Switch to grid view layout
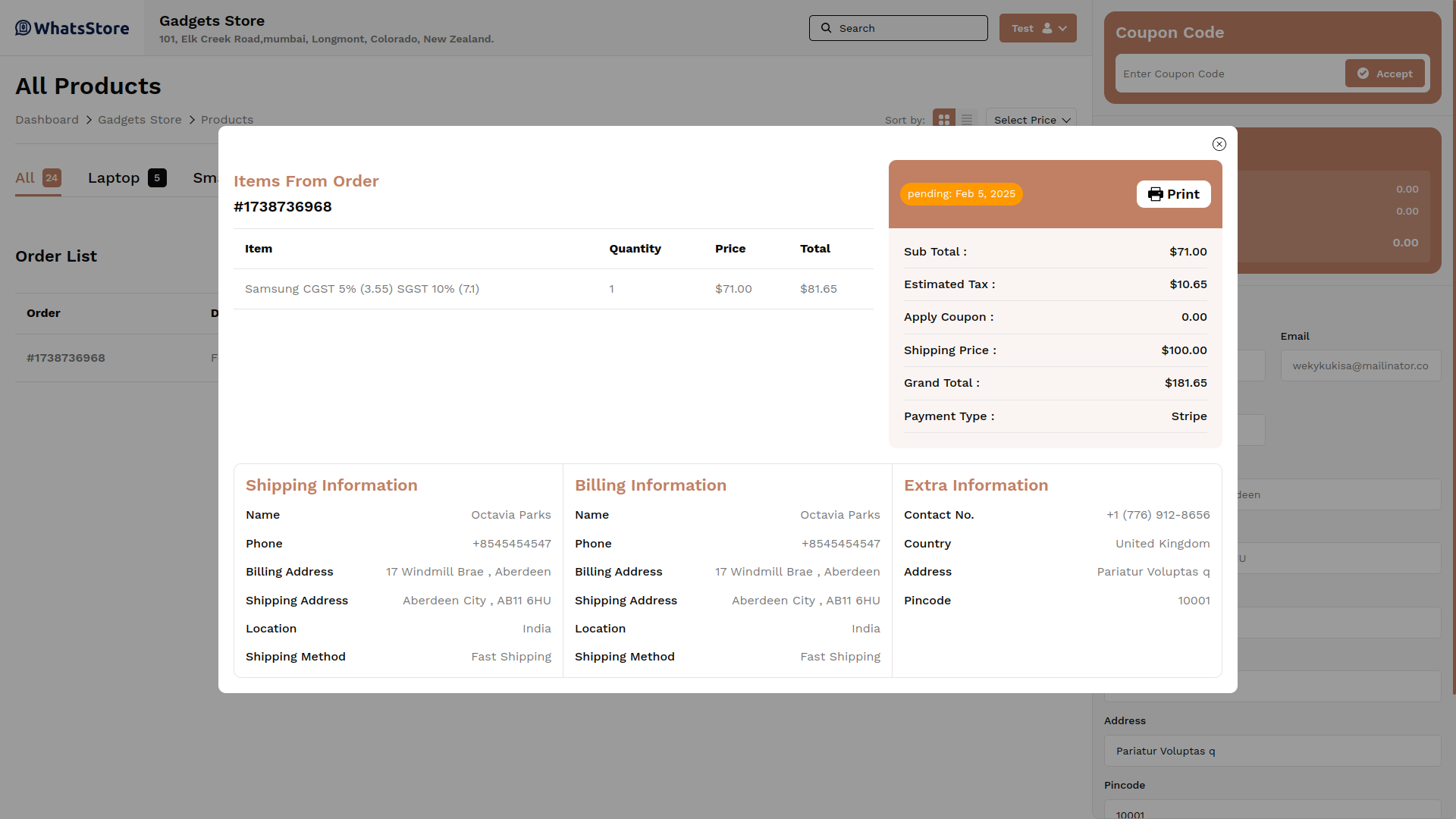The width and height of the screenshot is (1456, 819). click(943, 120)
